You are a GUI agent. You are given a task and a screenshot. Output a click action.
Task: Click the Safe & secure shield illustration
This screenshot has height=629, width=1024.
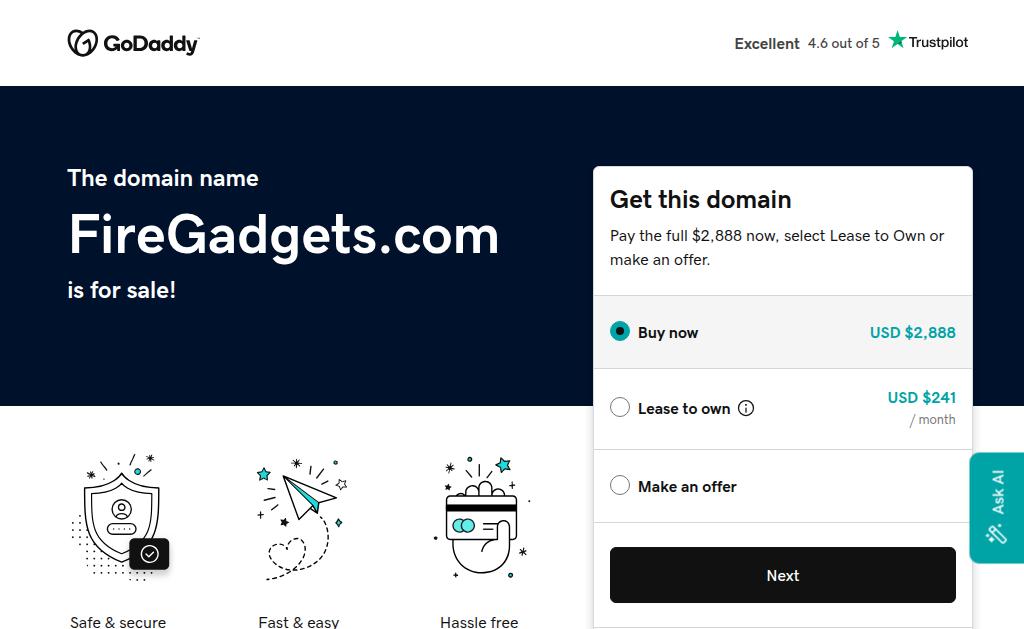click(x=120, y=517)
